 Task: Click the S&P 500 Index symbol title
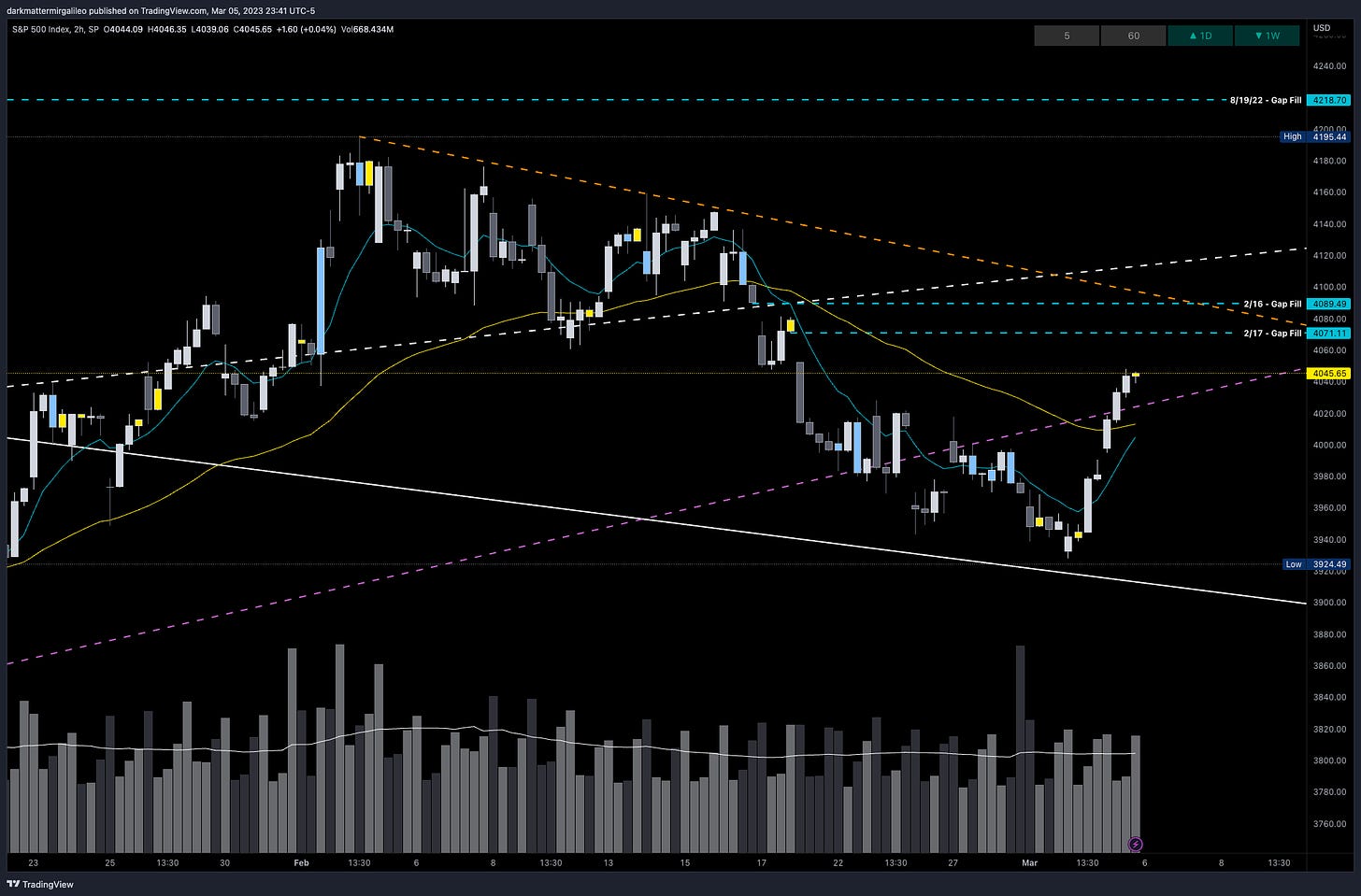(x=42, y=29)
